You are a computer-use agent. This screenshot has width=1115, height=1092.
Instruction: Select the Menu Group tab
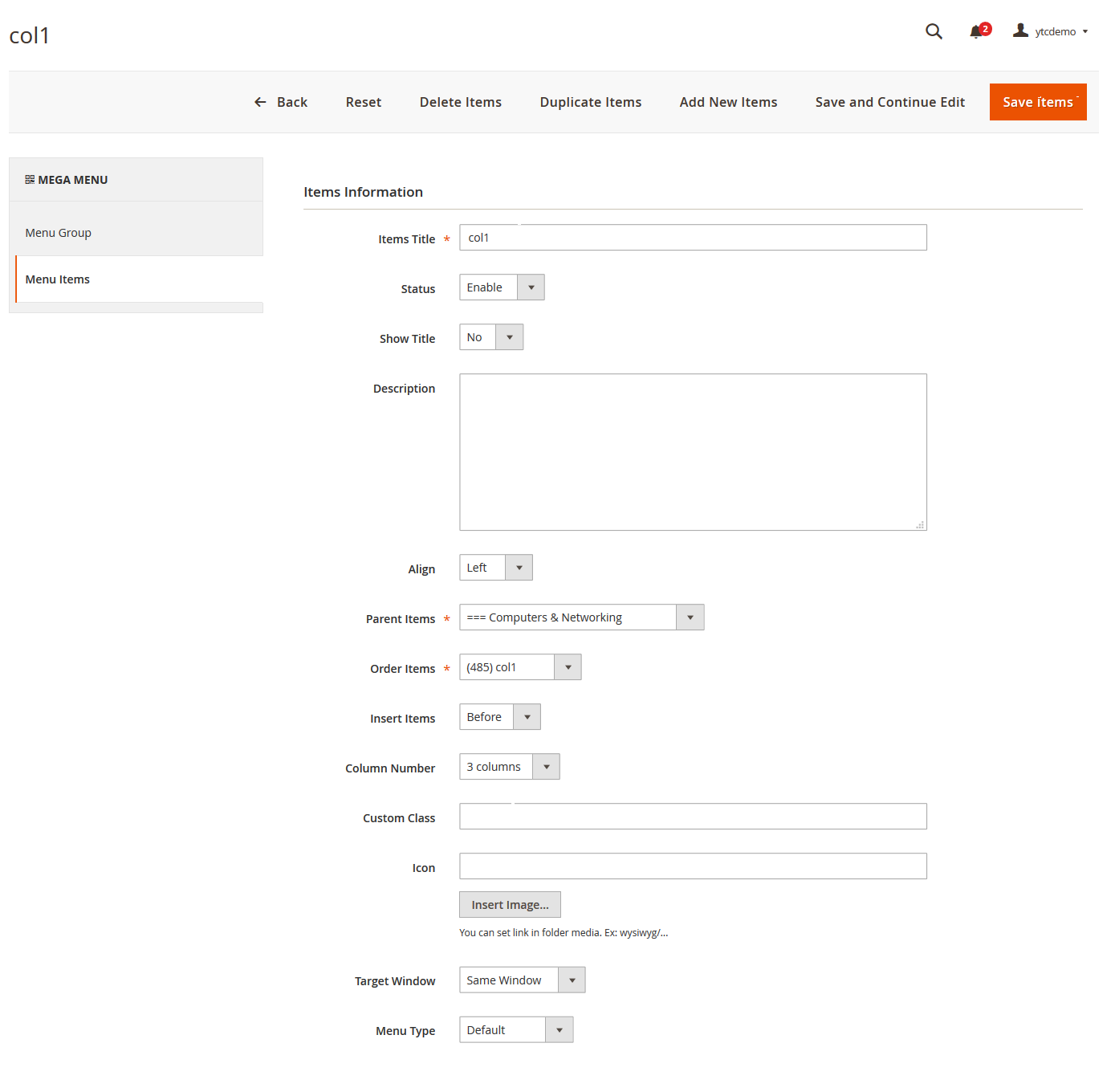point(59,233)
